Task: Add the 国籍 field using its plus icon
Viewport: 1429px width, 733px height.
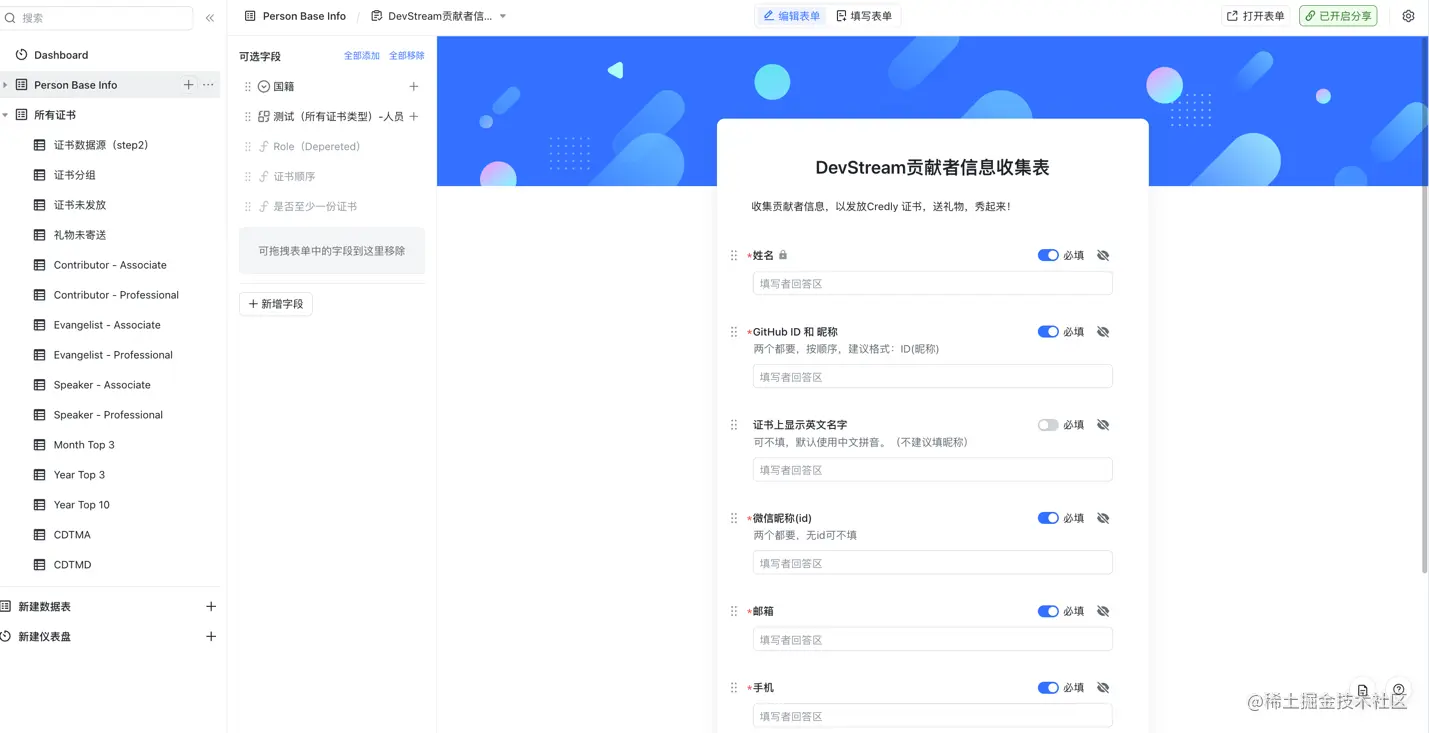Action: point(413,86)
